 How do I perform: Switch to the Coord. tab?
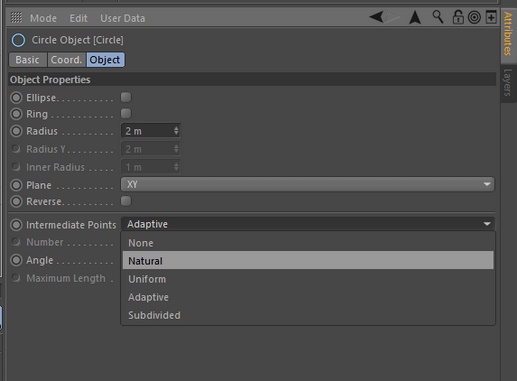[x=67, y=60]
